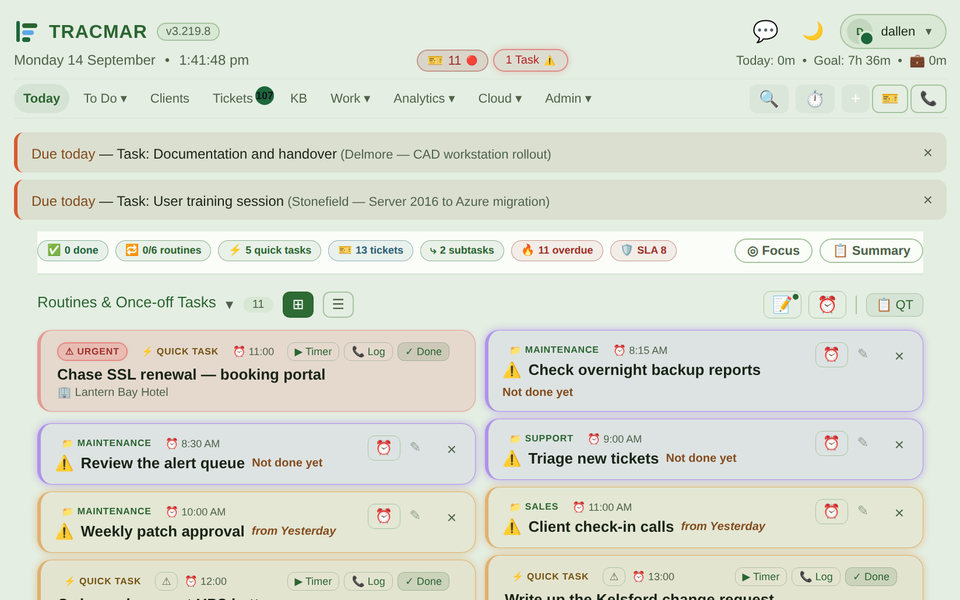Image resolution: width=960 pixels, height=600 pixels.
Task: Mark Chase SSL renewal as Done
Action: (x=423, y=351)
